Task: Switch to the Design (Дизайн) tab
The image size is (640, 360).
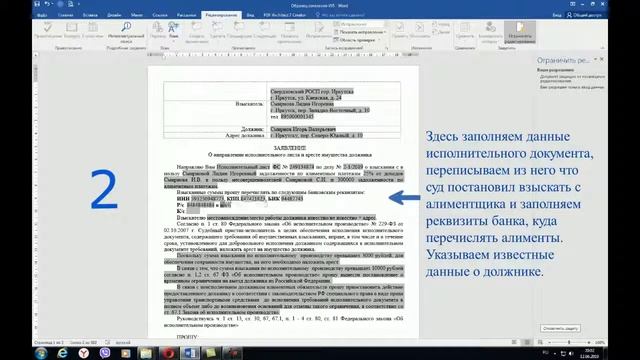Action: [114, 15]
